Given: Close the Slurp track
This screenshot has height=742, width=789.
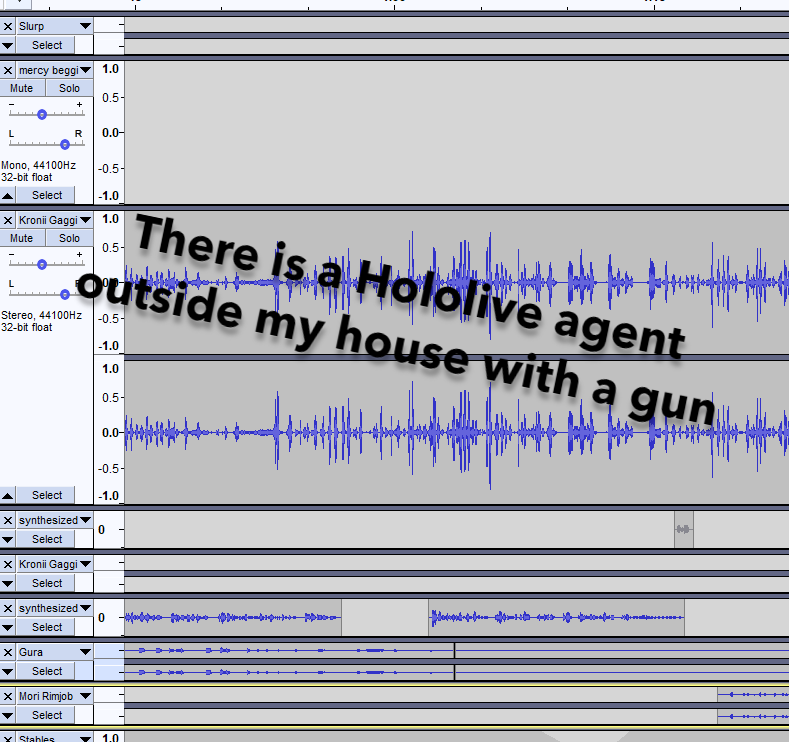Looking at the screenshot, I should [8, 26].
